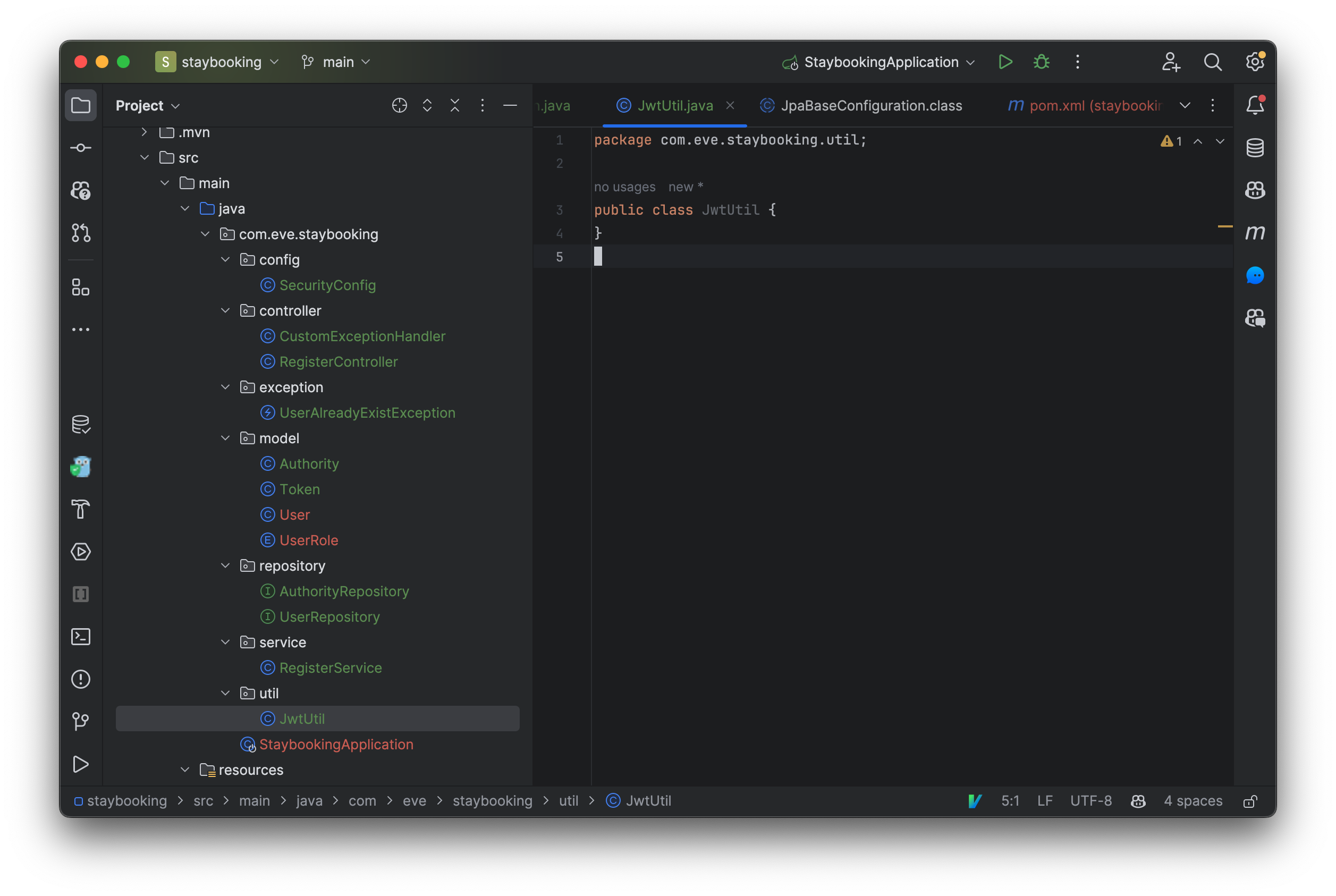Viewport: 1336px width, 896px height.
Task: Click the staybooking project dropdown
Action: pyautogui.click(x=217, y=61)
